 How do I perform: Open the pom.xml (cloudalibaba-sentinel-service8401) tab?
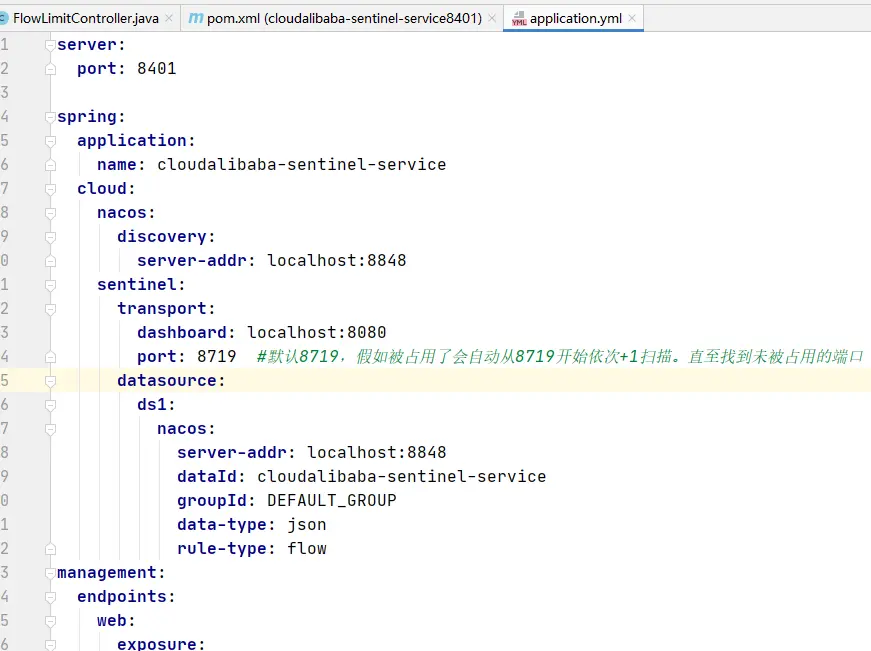coord(344,18)
